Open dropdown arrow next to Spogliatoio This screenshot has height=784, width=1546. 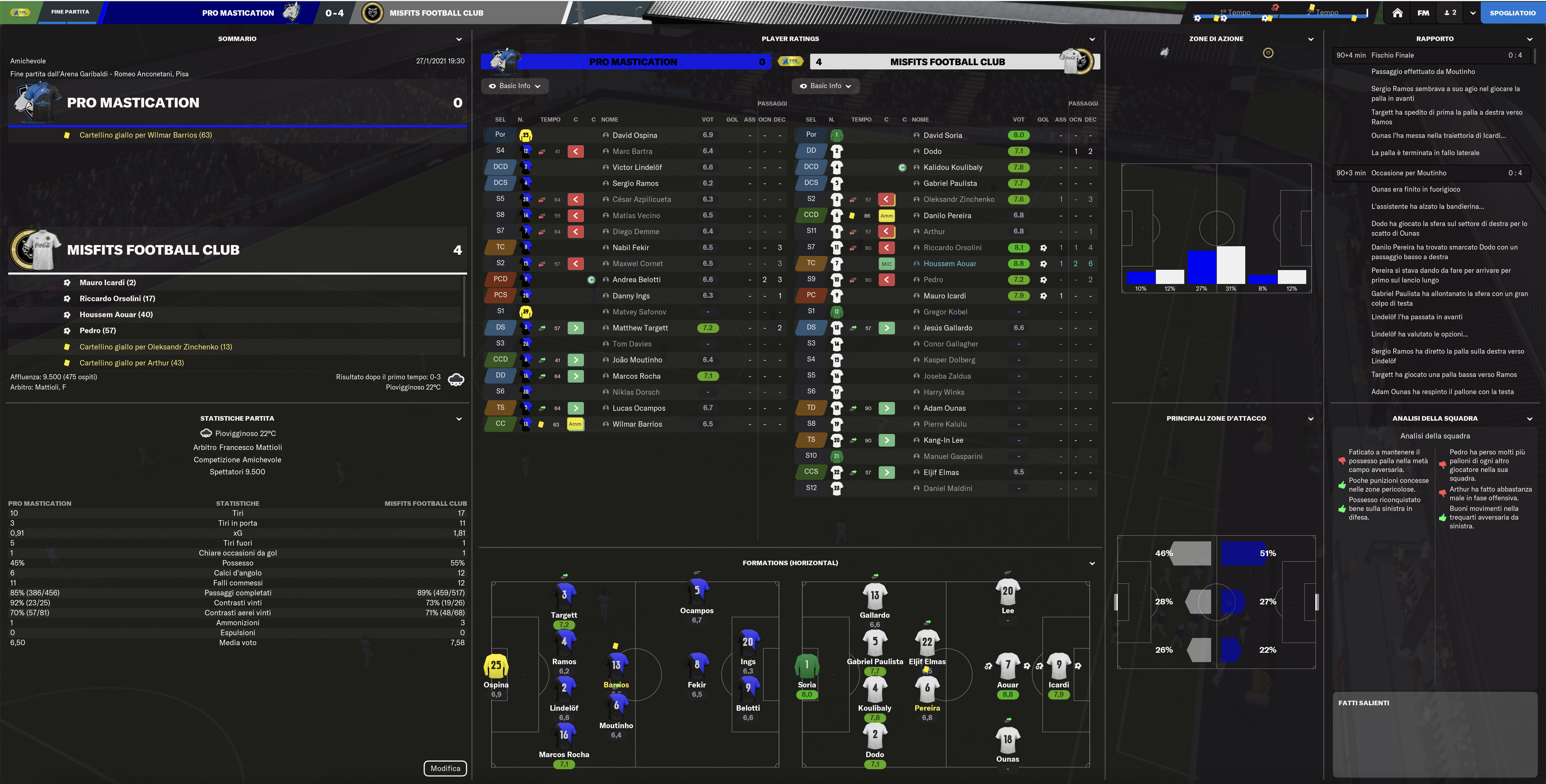point(1472,13)
